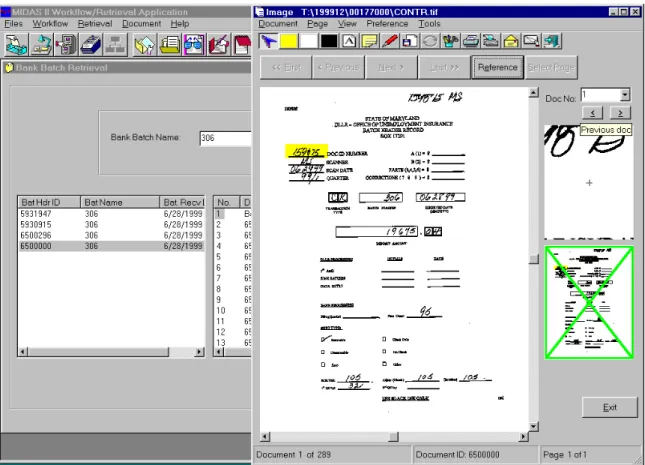
Task: Open the Document menu in MIDAS window
Action: click(142, 24)
